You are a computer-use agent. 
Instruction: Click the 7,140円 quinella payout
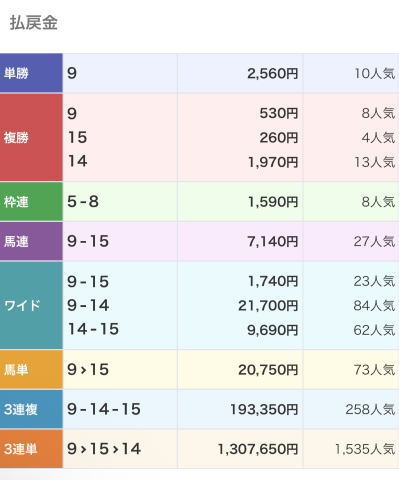point(272,241)
